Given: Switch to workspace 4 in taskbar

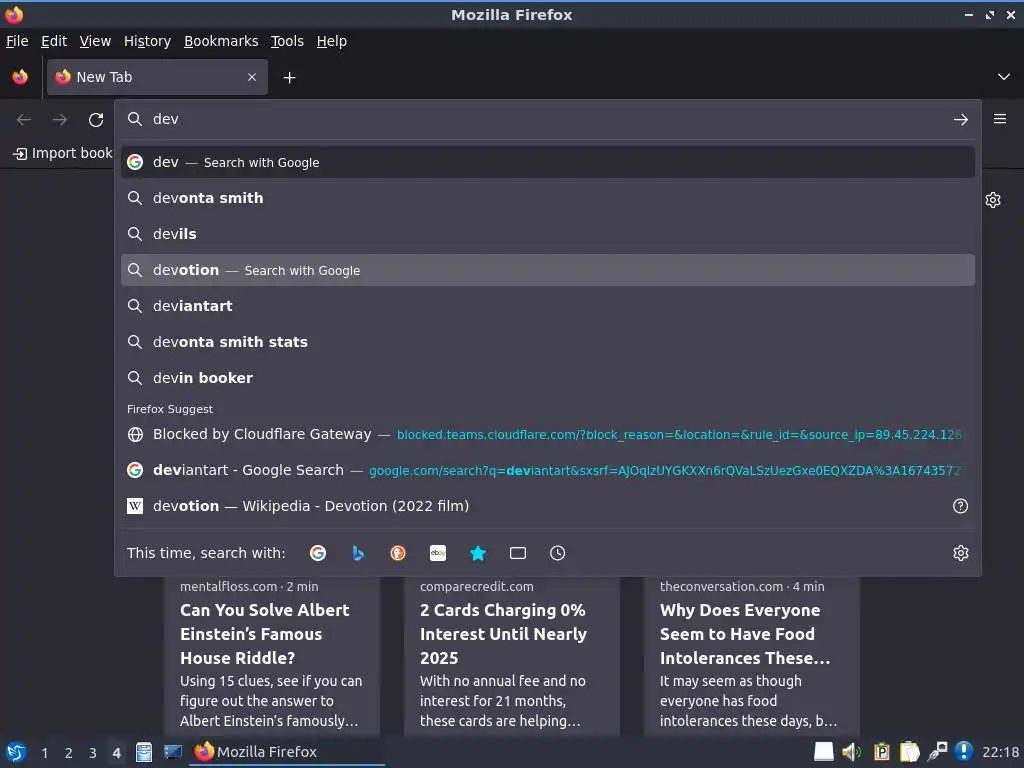Looking at the screenshot, I should [116, 753].
